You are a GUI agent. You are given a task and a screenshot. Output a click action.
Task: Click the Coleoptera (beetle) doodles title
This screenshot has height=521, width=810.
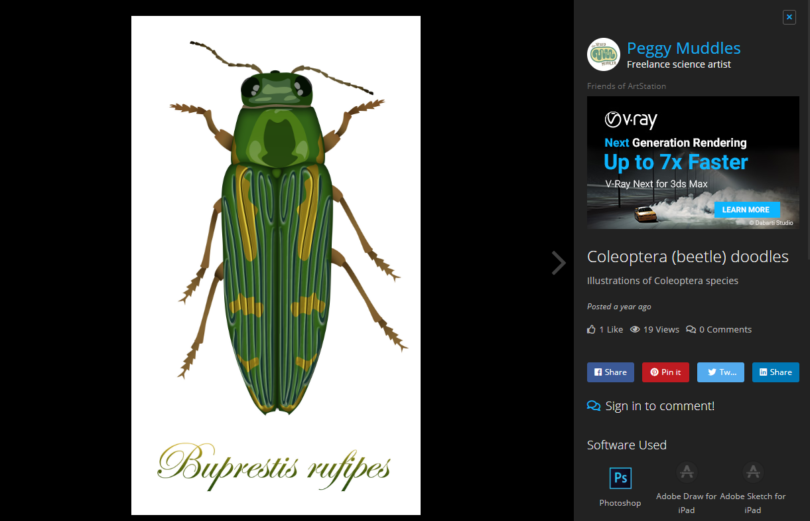687,257
